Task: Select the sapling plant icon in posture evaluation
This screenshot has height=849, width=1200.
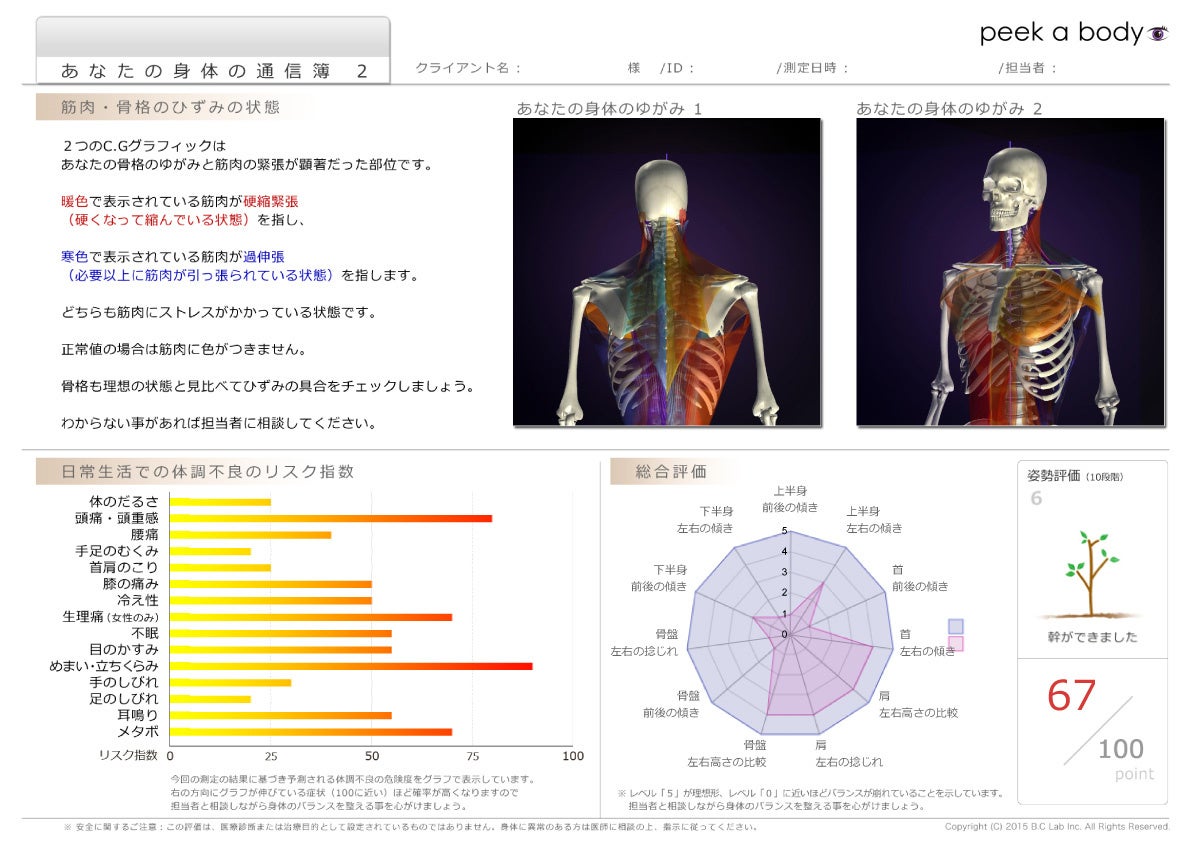Action: (1092, 574)
